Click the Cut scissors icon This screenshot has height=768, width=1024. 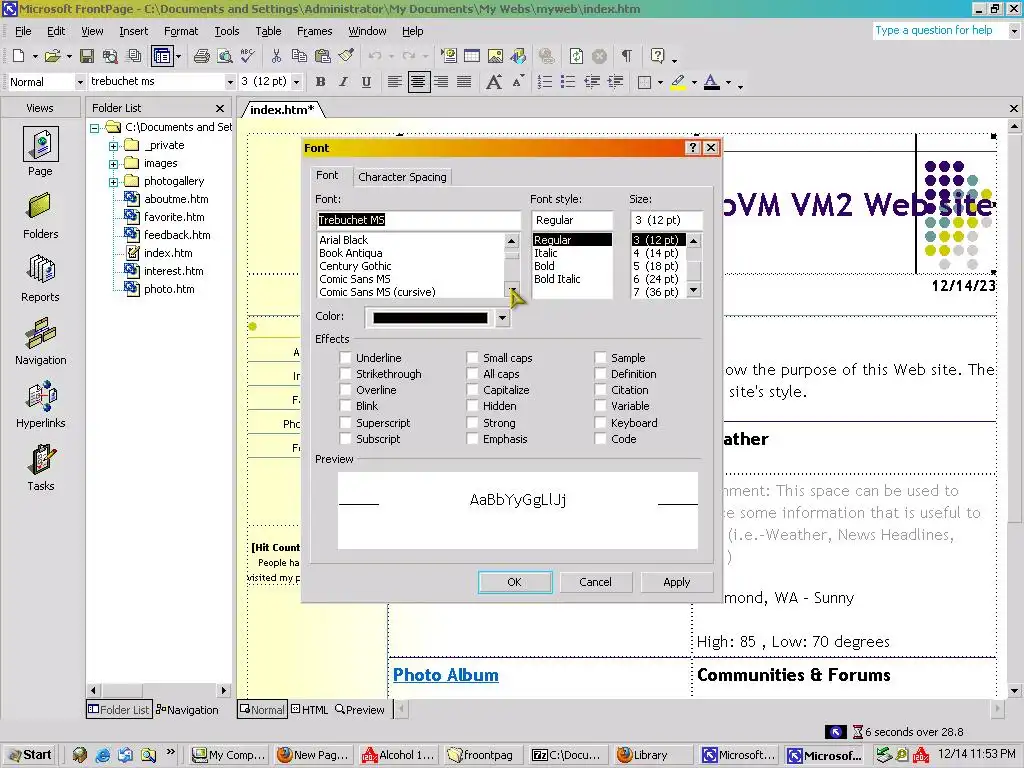[276, 56]
